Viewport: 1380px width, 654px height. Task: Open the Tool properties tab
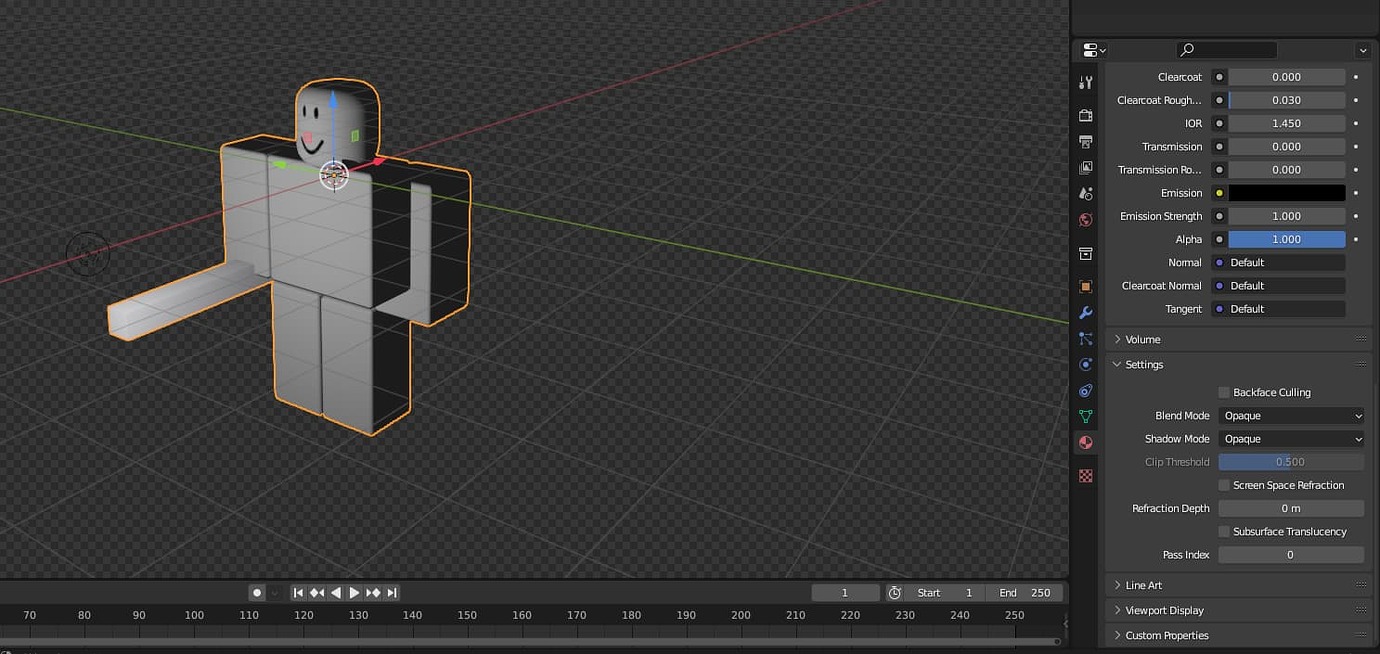click(x=1086, y=83)
